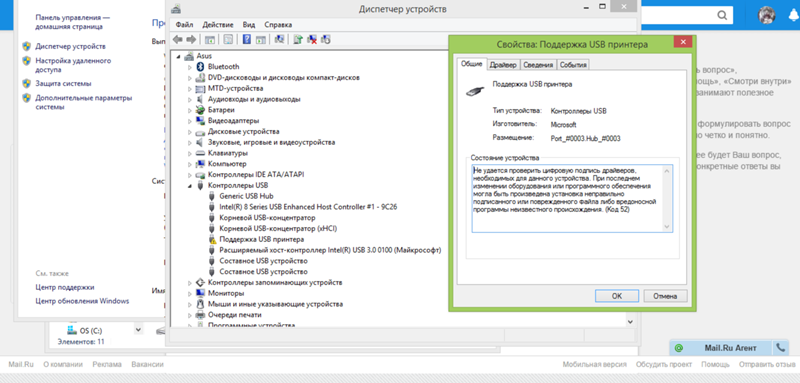Viewport: 800px width, 383px height.
Task: Open the Справка menu
Action: (x=278, y=24)
